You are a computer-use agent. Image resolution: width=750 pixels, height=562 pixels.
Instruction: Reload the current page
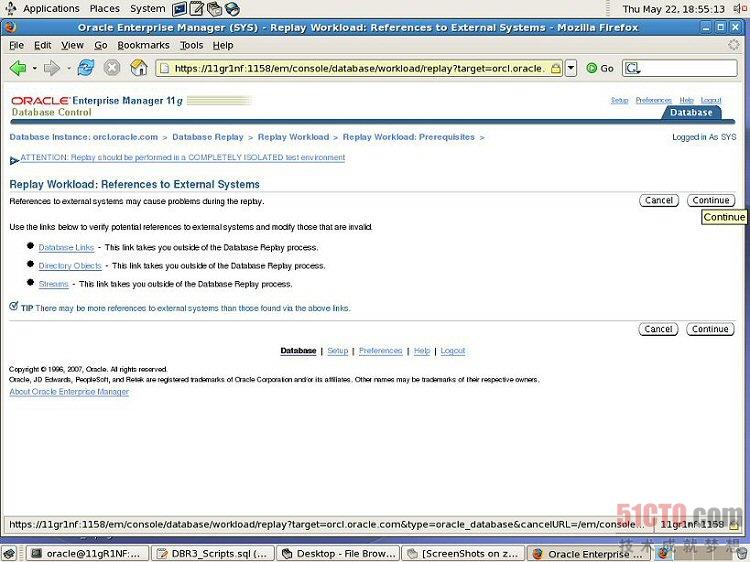pos(86,68)
